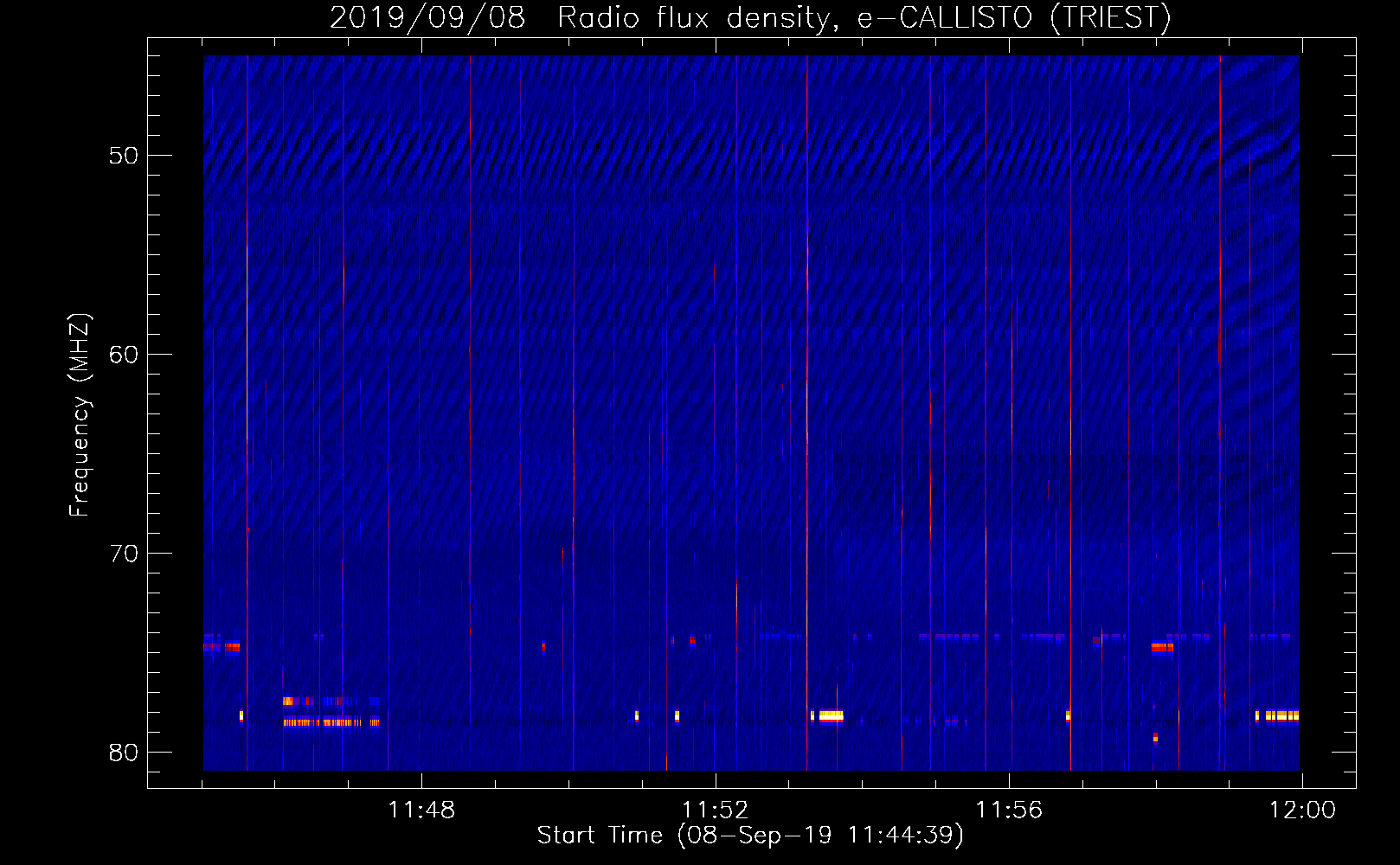Click the long orange emission streak after 11:46 near 78 MHz

[331, 722]
